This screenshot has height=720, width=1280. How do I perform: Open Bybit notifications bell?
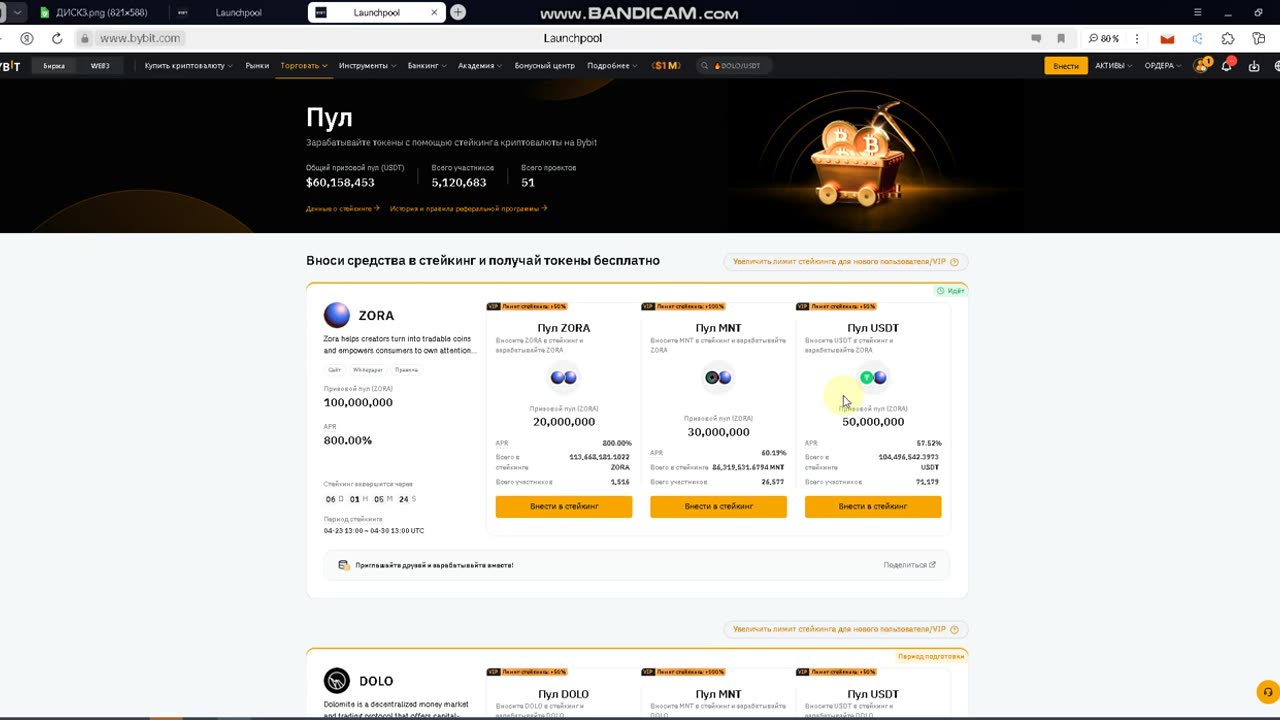pyautogui.click(x=1227, y=66)
